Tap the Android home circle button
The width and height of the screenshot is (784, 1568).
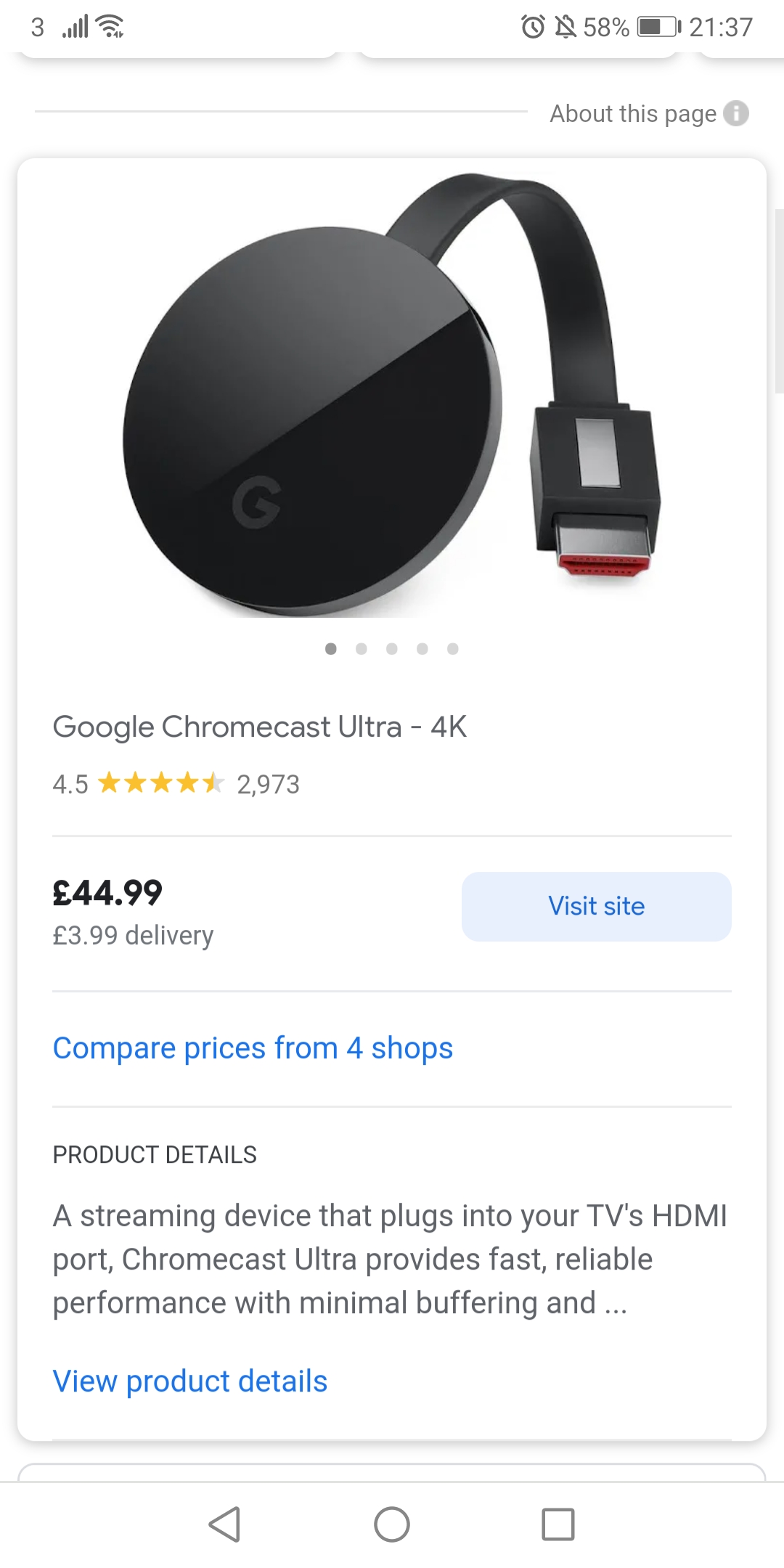[392, 1524]
